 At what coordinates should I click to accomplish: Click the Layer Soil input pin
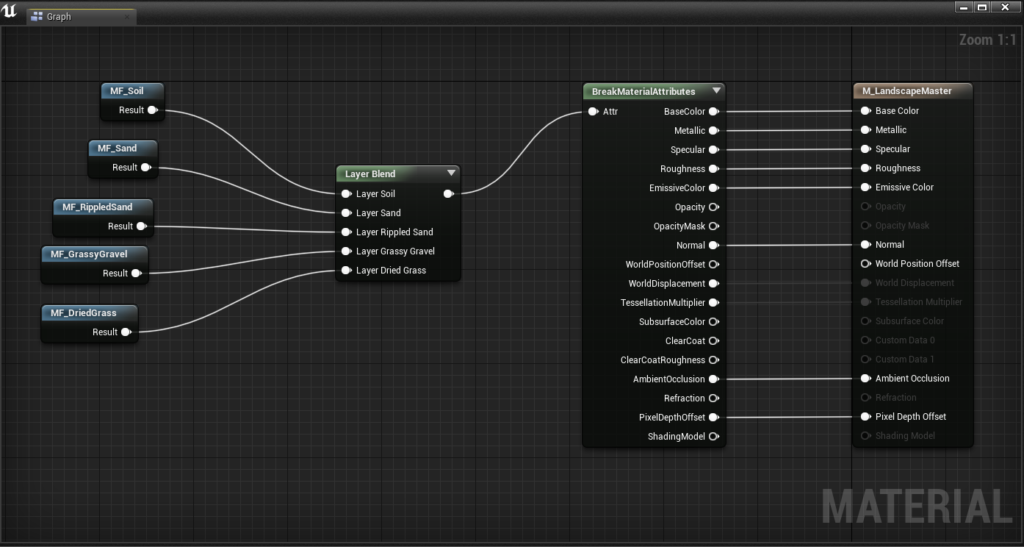click(347, 194)
